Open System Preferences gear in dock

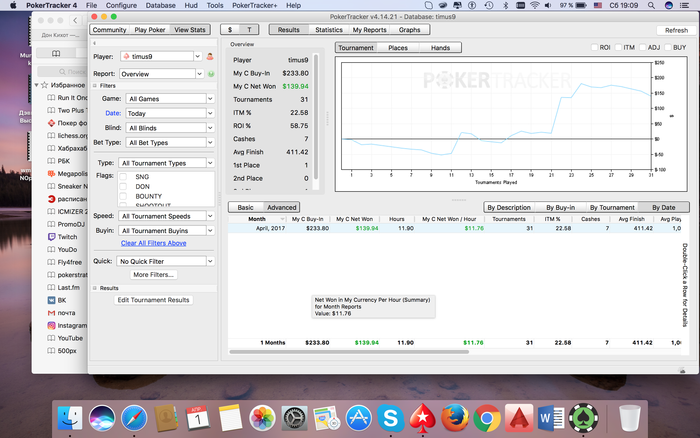pyautogui.click(x=294, y=418)
